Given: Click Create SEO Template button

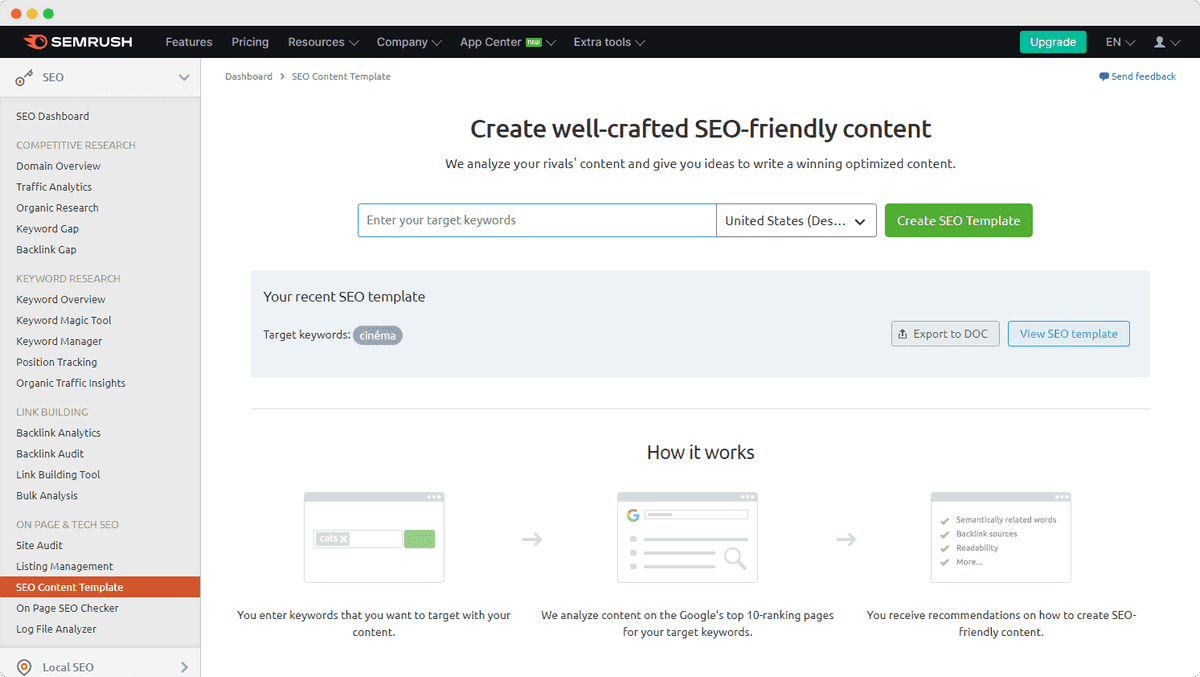Looking at the screenshot, I should pos(958,220).
